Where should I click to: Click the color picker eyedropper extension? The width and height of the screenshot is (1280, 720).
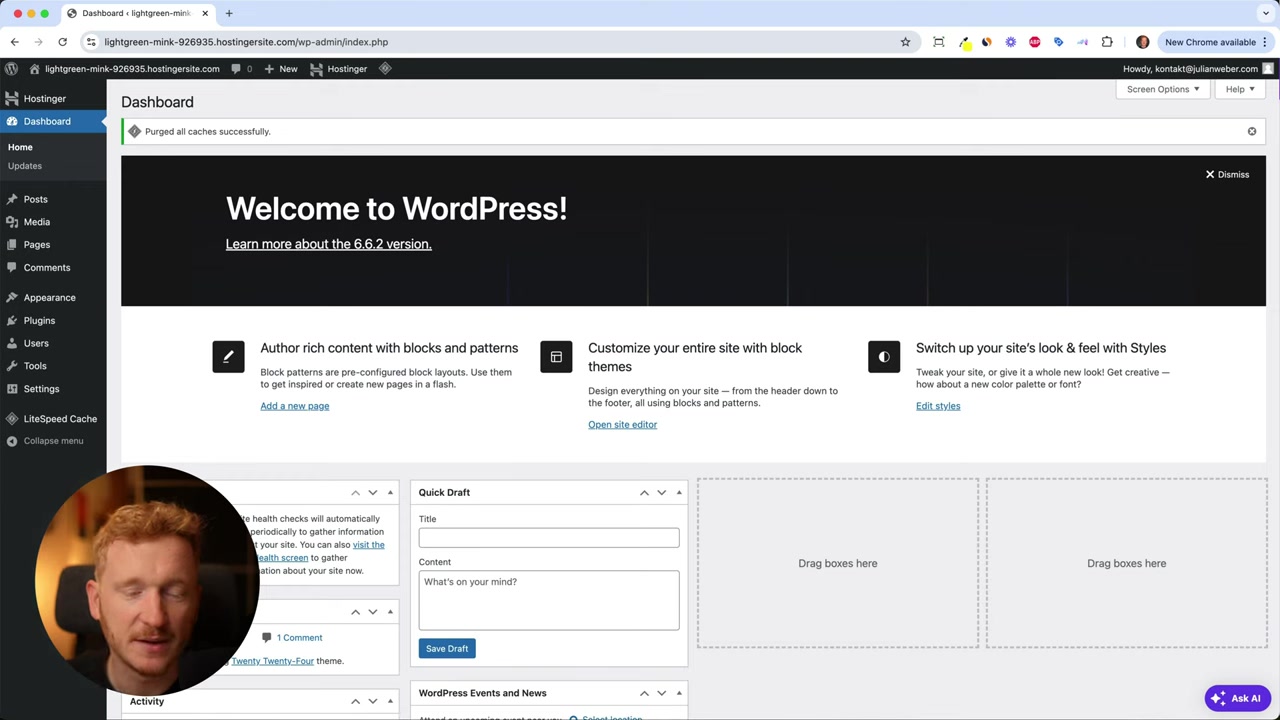tap(964, 42)
